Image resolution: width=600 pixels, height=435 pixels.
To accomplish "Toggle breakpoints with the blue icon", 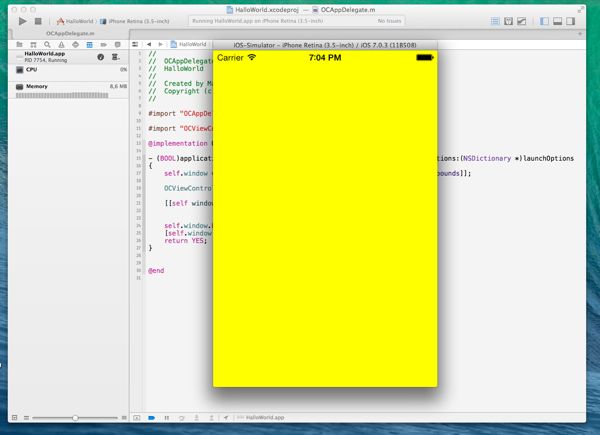I will 152,418.
